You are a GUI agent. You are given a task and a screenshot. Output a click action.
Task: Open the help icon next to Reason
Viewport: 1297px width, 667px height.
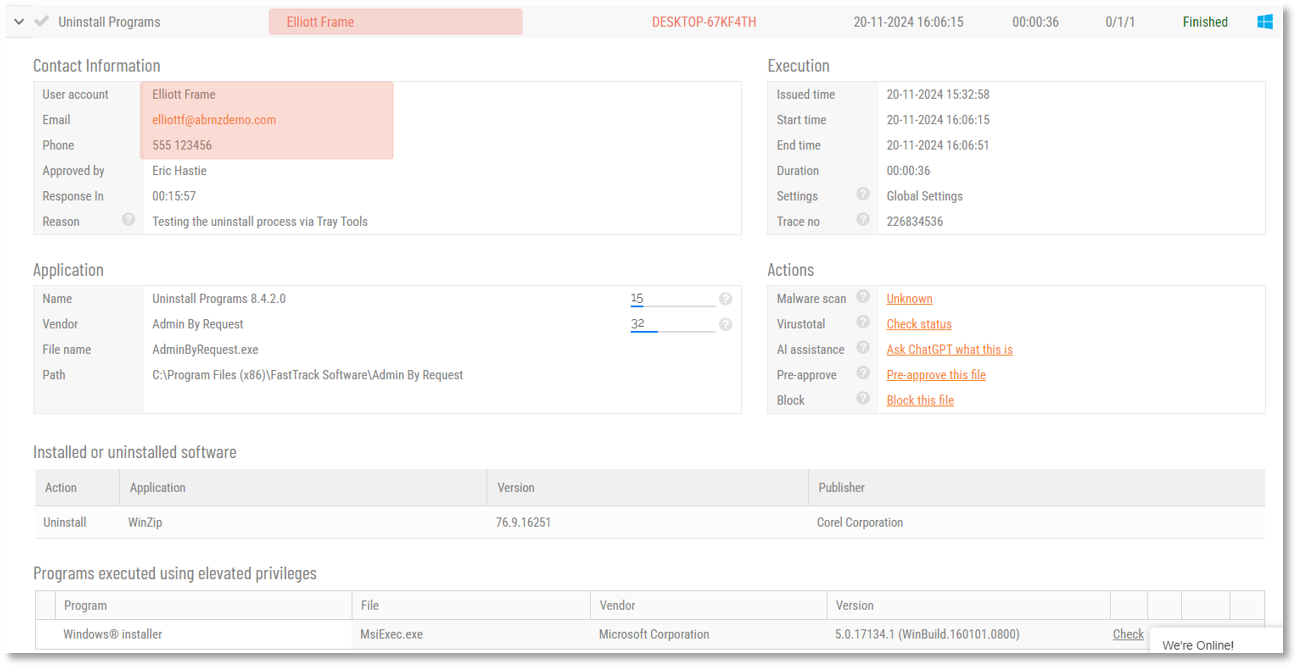(x=128, y=220)
